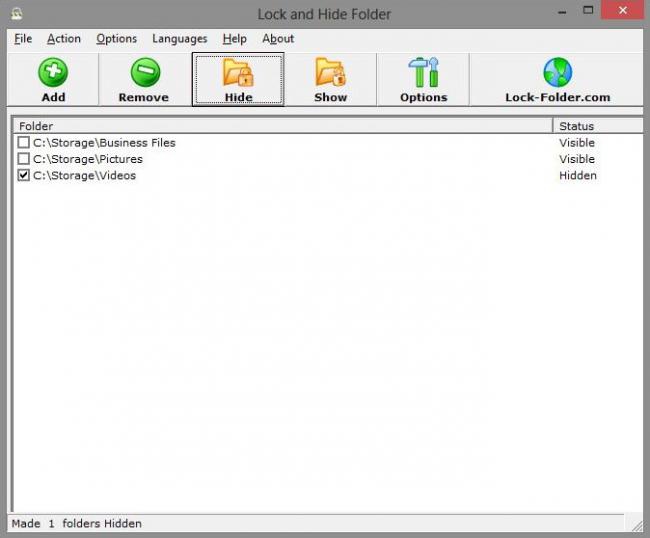
Task: Open the Help menu
Action: pyautogui.click(x=235, y=39)
